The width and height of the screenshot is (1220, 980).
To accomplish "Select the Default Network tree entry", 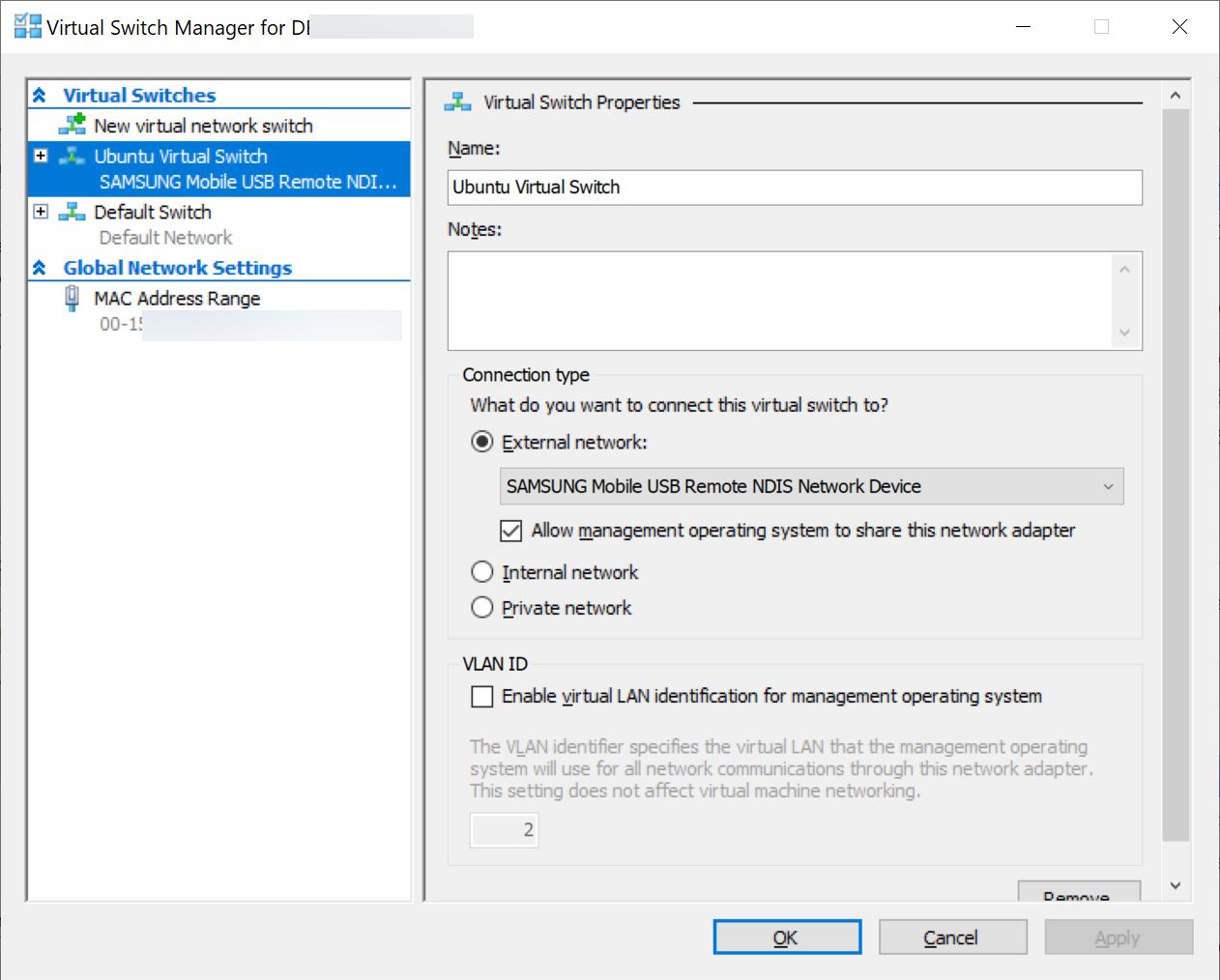I will pyautogui.click(x=165, y=238).
